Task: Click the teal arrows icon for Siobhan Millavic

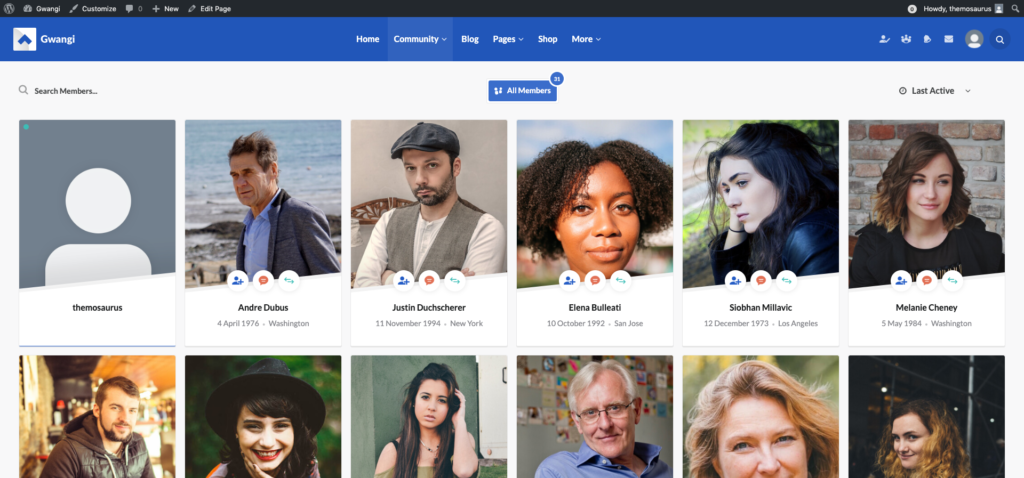Action: pos(786,280)
